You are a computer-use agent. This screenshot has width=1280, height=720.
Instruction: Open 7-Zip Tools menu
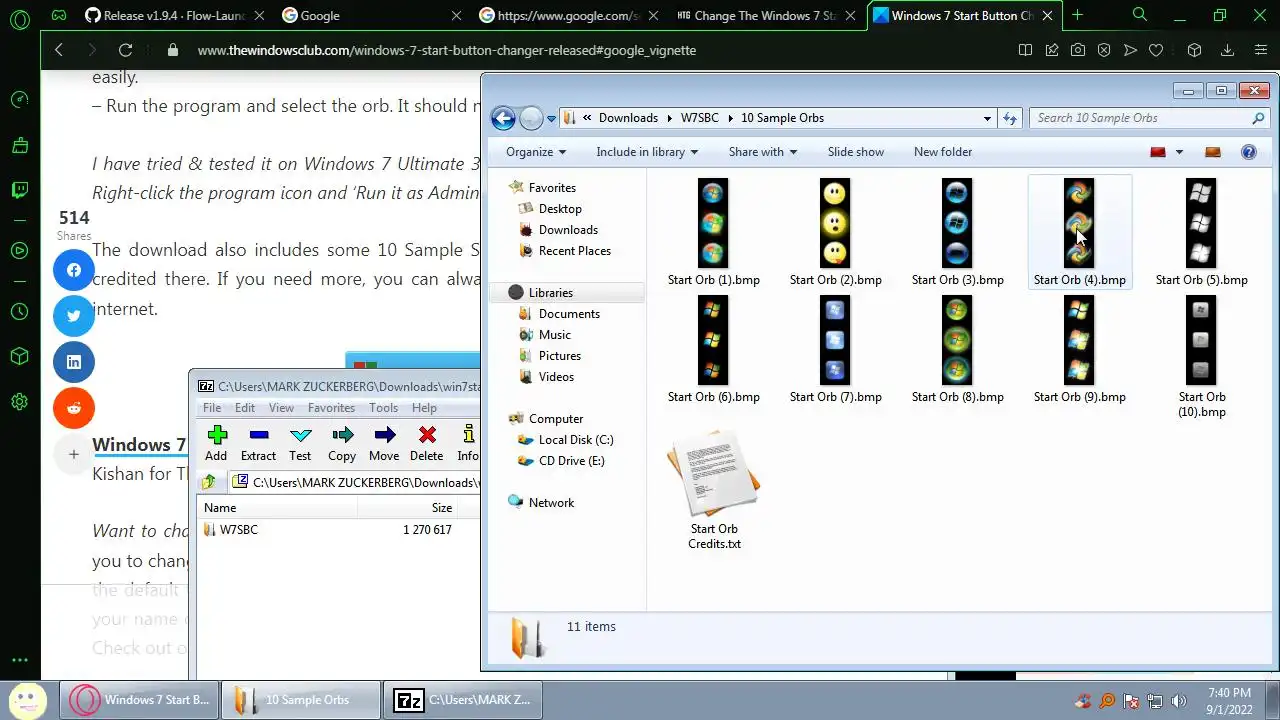click(383, 408)
